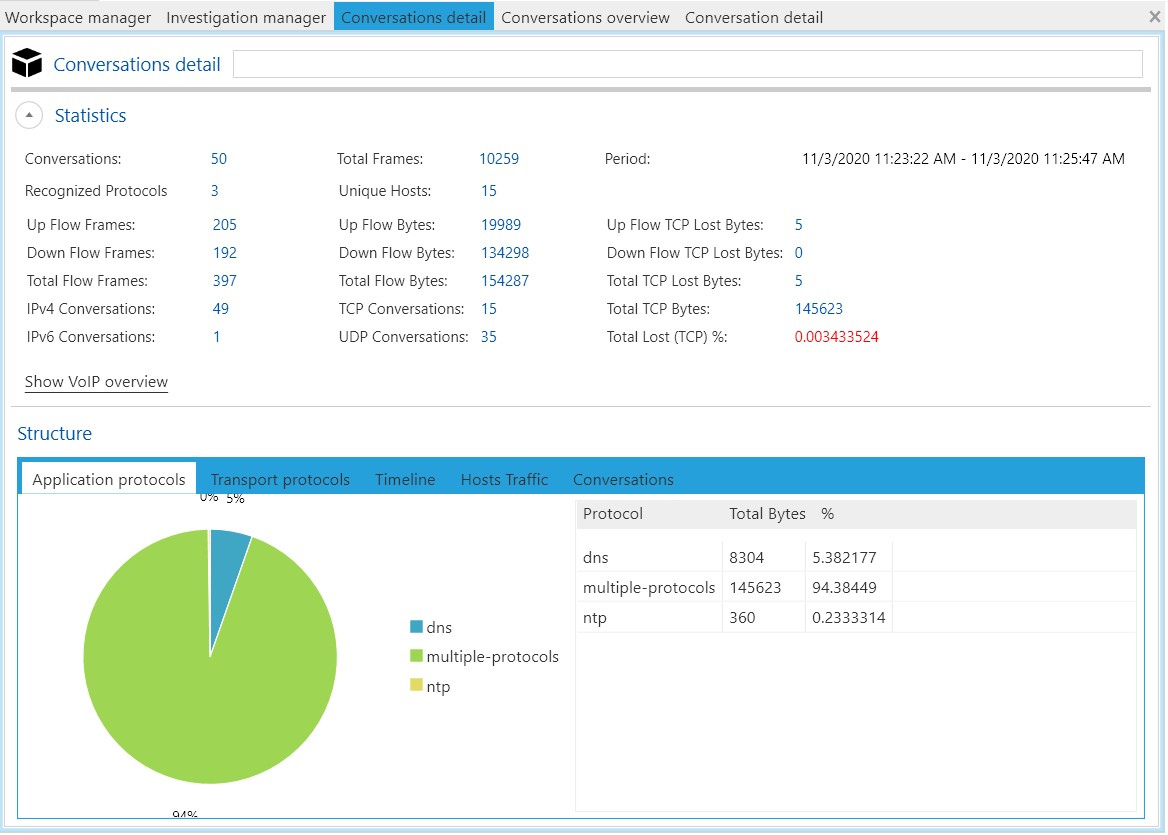
Task: Open the Investigation manager tab
Action: point(246,17)
